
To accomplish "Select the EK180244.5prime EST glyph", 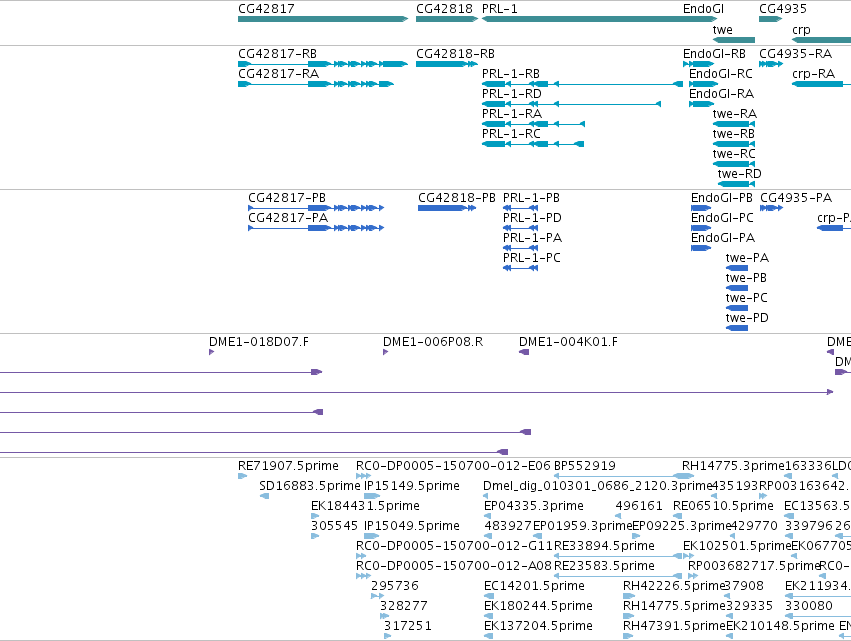I will [488, 616].
